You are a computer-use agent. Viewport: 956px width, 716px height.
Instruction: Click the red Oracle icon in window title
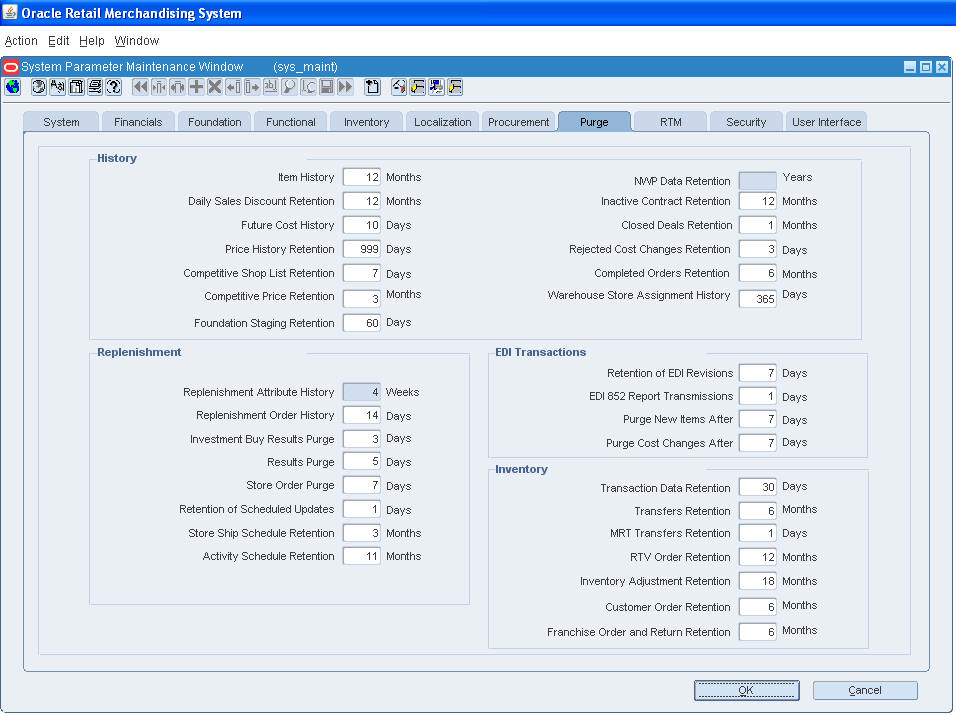pyautogui.click(x=11, y=66)
